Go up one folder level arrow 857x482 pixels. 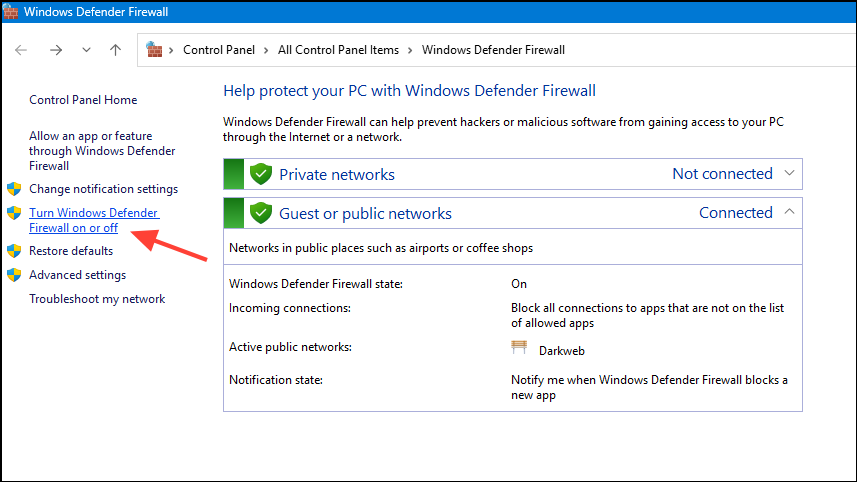coord(115,50)
